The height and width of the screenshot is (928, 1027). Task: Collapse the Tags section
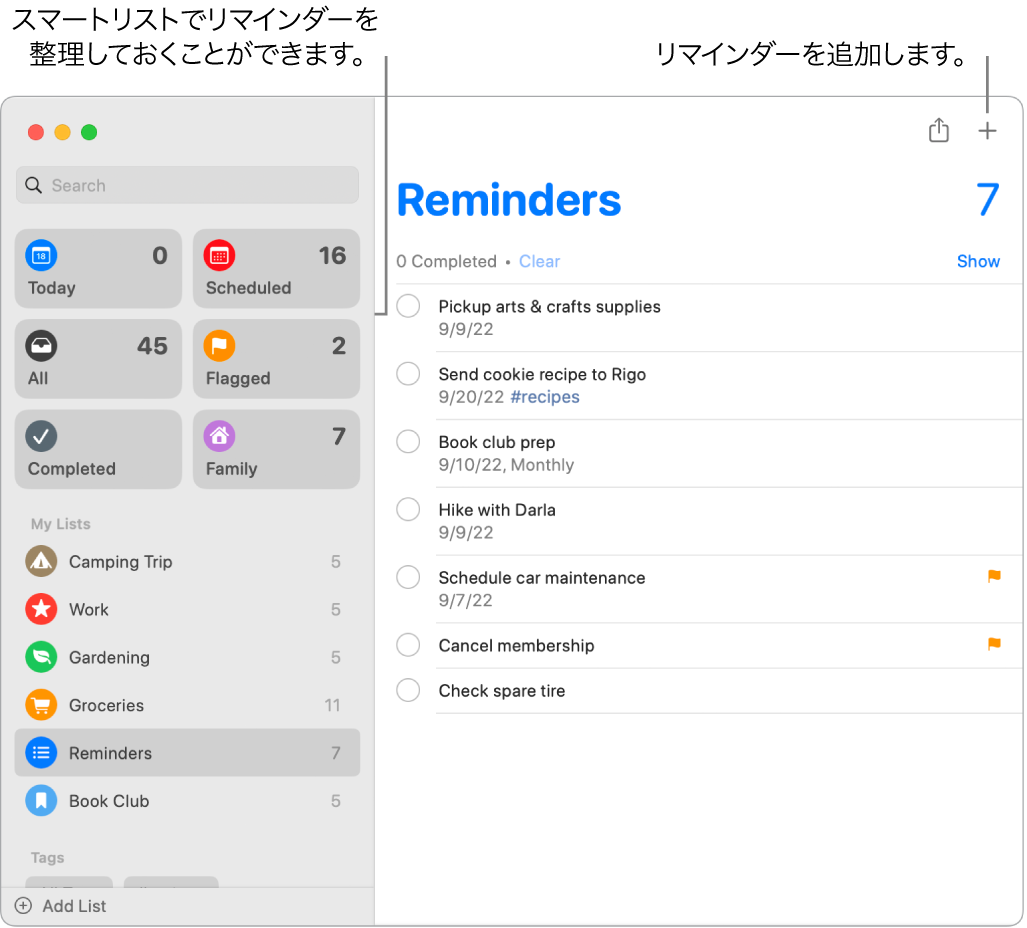pos(47,858)
